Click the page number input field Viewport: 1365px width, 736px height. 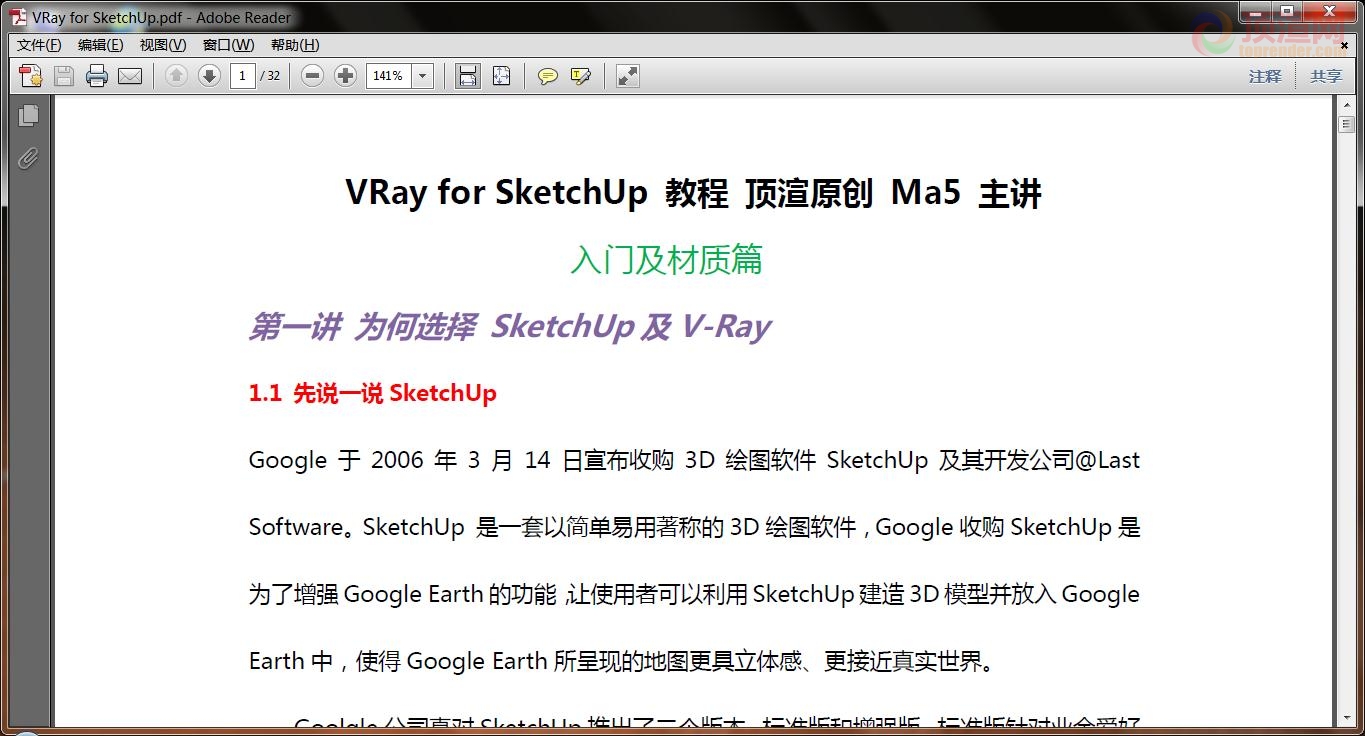click(x=243, y=76)
